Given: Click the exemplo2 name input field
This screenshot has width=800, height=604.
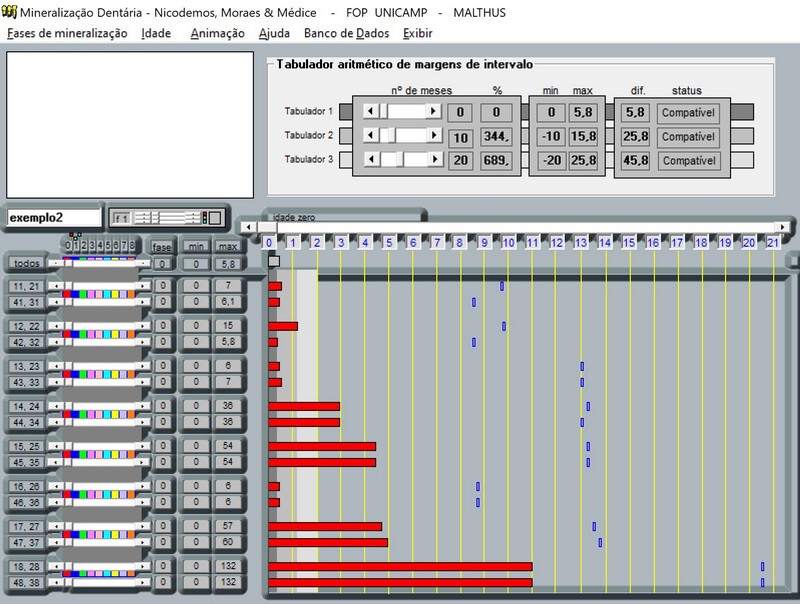Looking at the screenshot, I should pyautogui.click(x=54, y=217).
